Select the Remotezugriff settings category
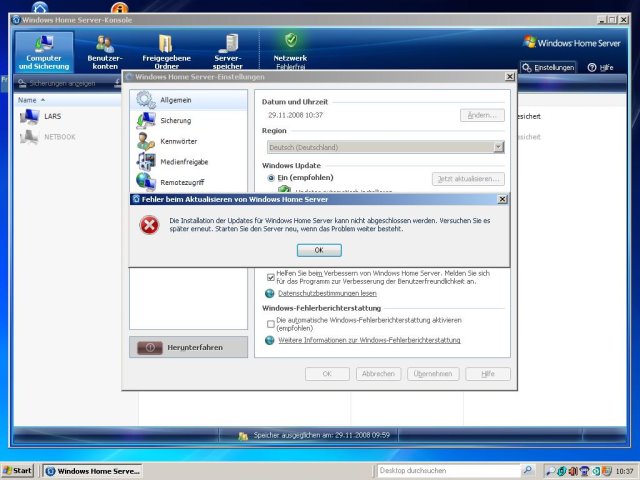The width and height of the screenshot is (640, 480). tap(189, 182)
